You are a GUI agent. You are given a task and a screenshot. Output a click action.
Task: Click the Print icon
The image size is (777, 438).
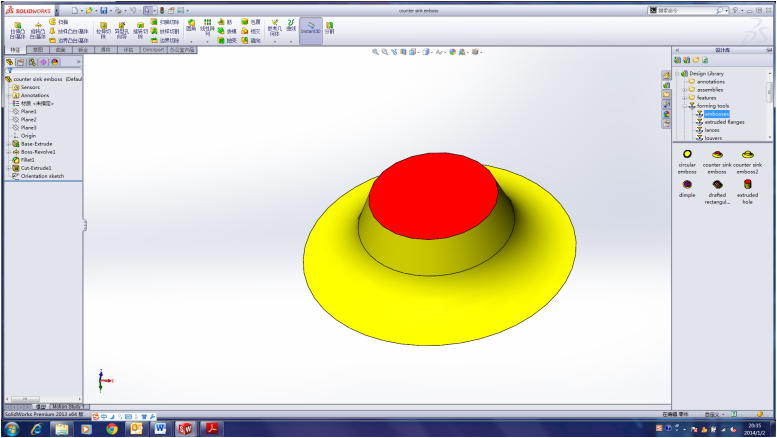click(x=118, y=10)
